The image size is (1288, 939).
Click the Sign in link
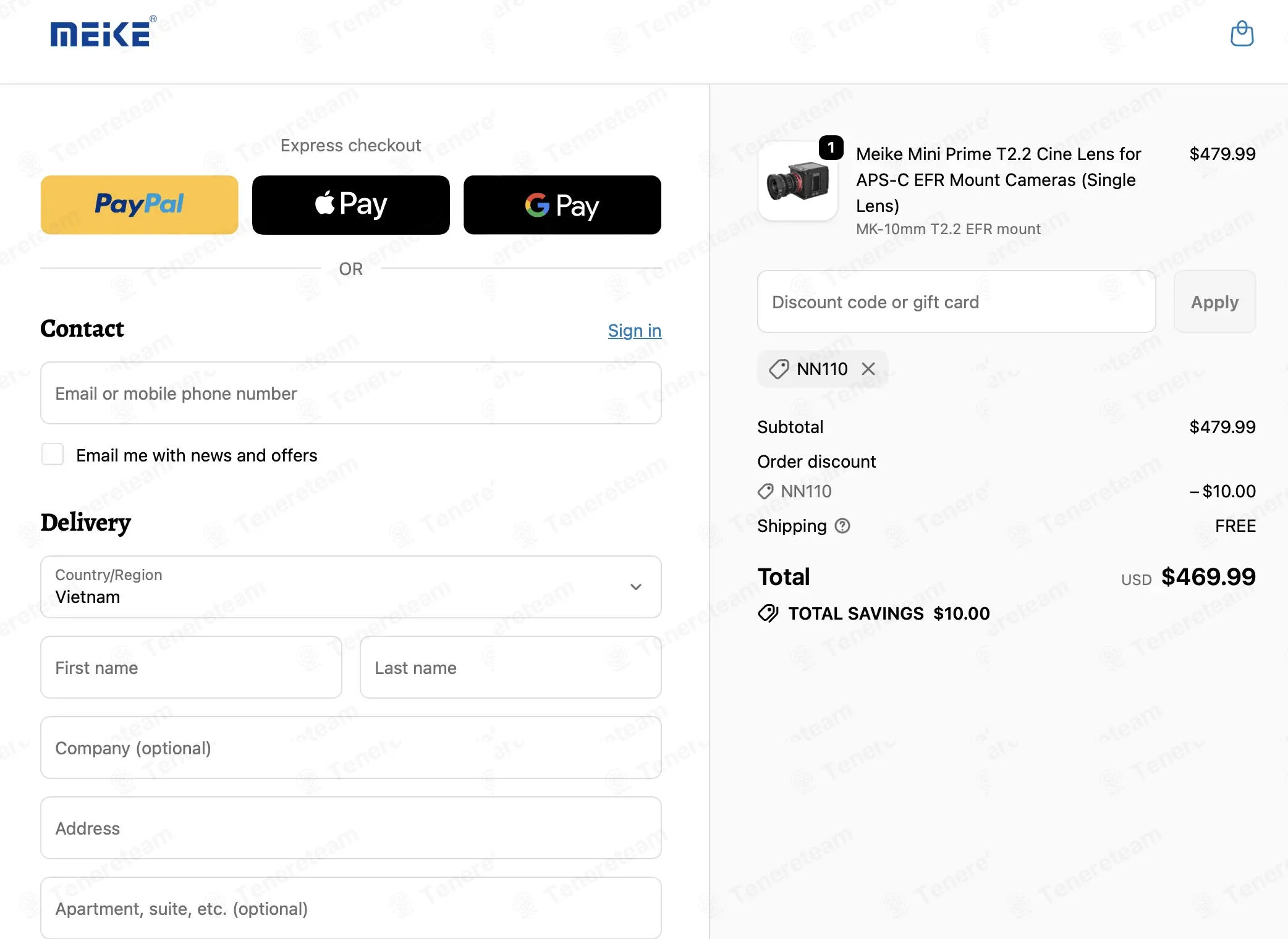point(635,331)
